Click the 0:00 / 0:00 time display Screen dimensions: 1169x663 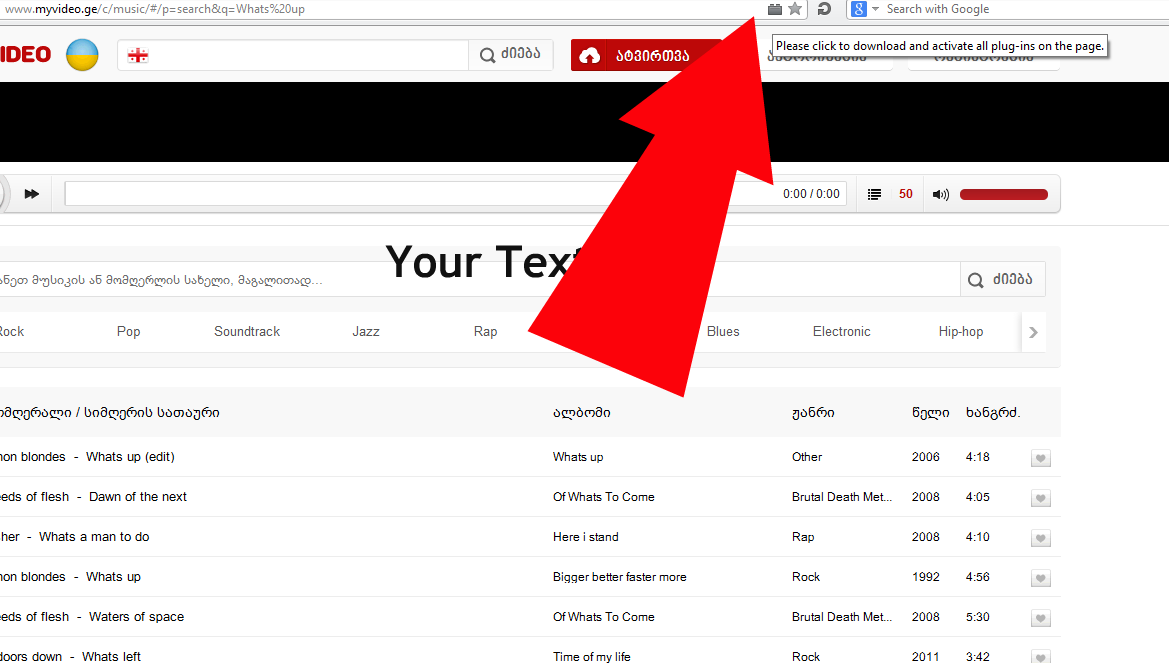(x=811, y=194)
